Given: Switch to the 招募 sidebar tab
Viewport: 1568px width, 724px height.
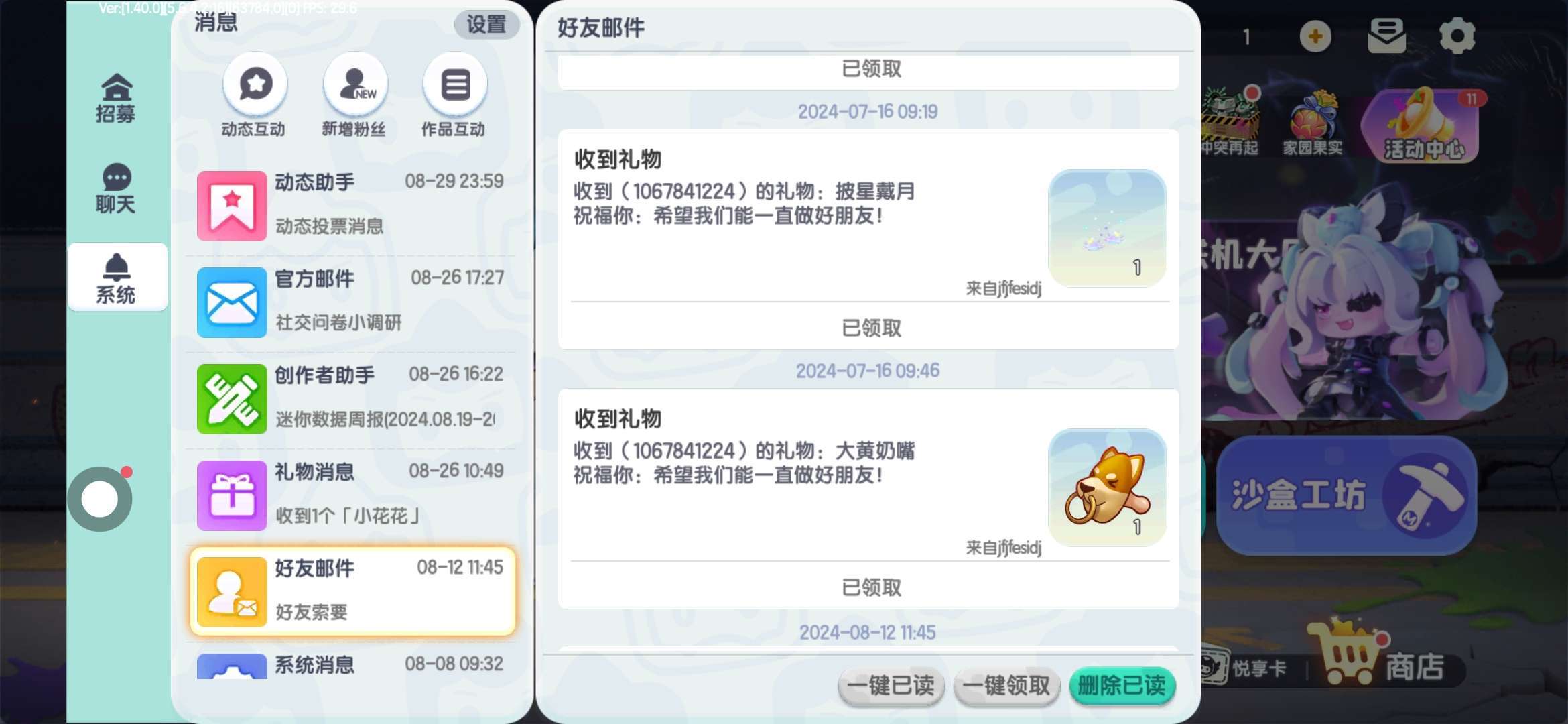Looking at the screenshot, I should coord(116,98).
